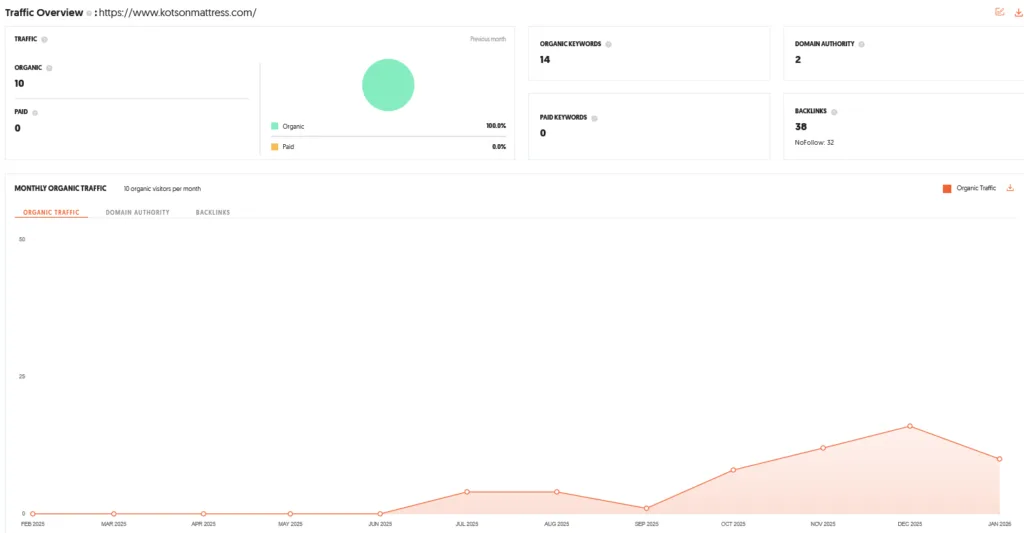Click the NOV 2025 data point on chart
This screenshot has height=533, width=1024.
tap(823, 448)
